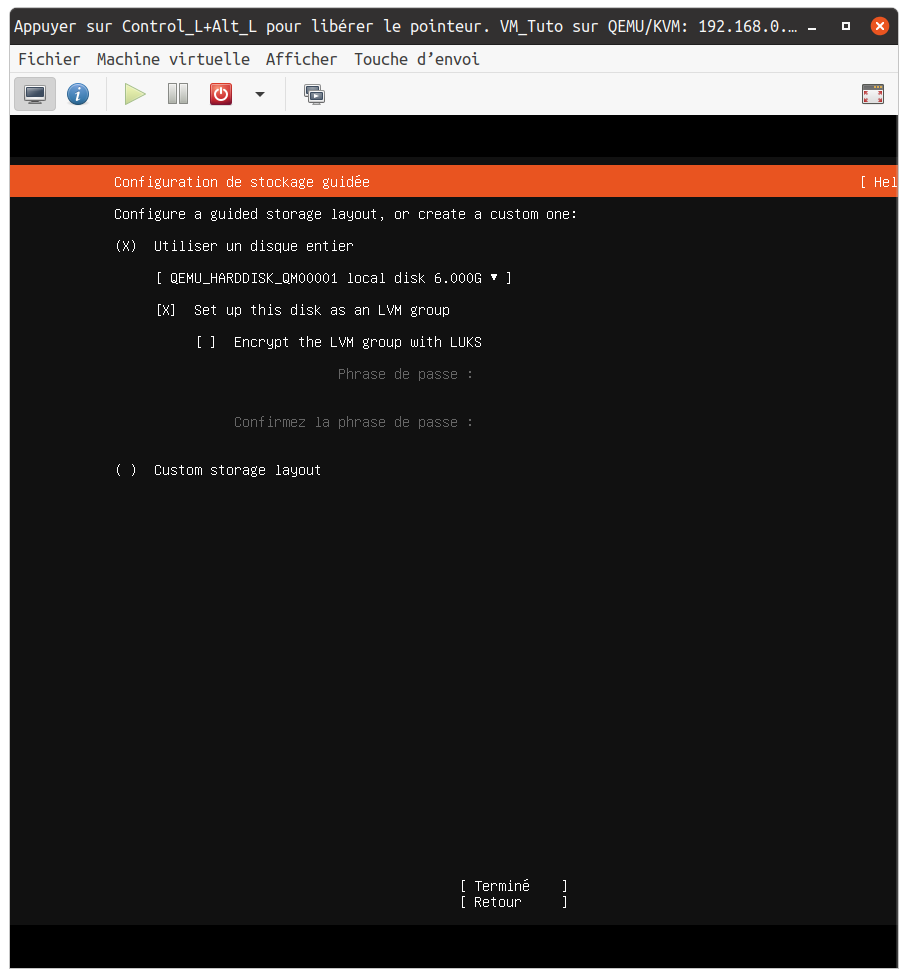Open Help in the installer header
This screenshot has width=908, height=978.
pos(882,182)
